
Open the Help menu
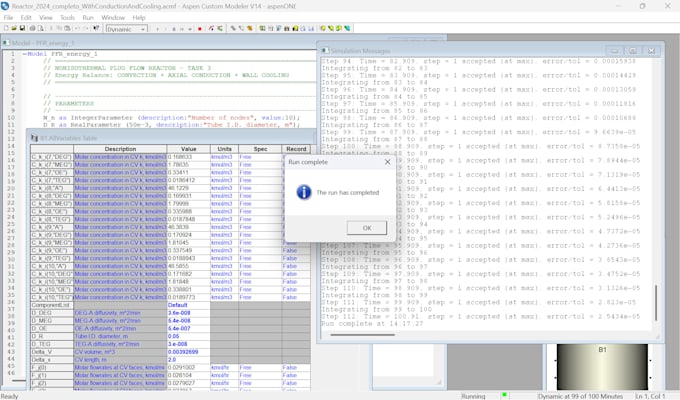(139, 18)
